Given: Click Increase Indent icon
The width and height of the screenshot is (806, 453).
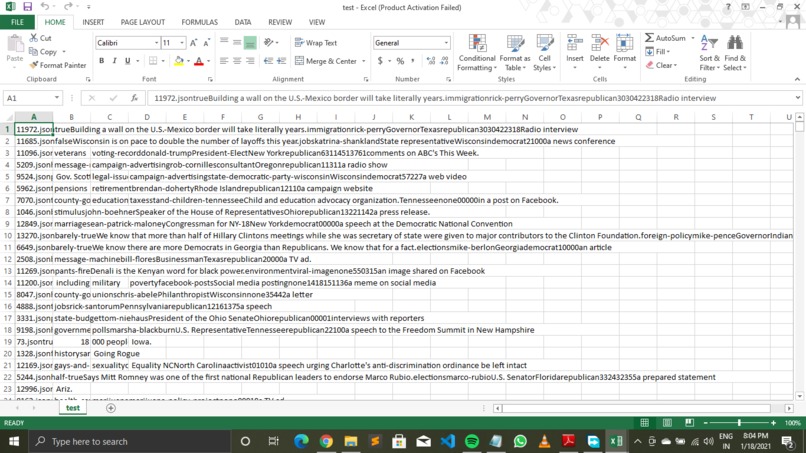Looking at the screenshot, I should click(281, 61).
